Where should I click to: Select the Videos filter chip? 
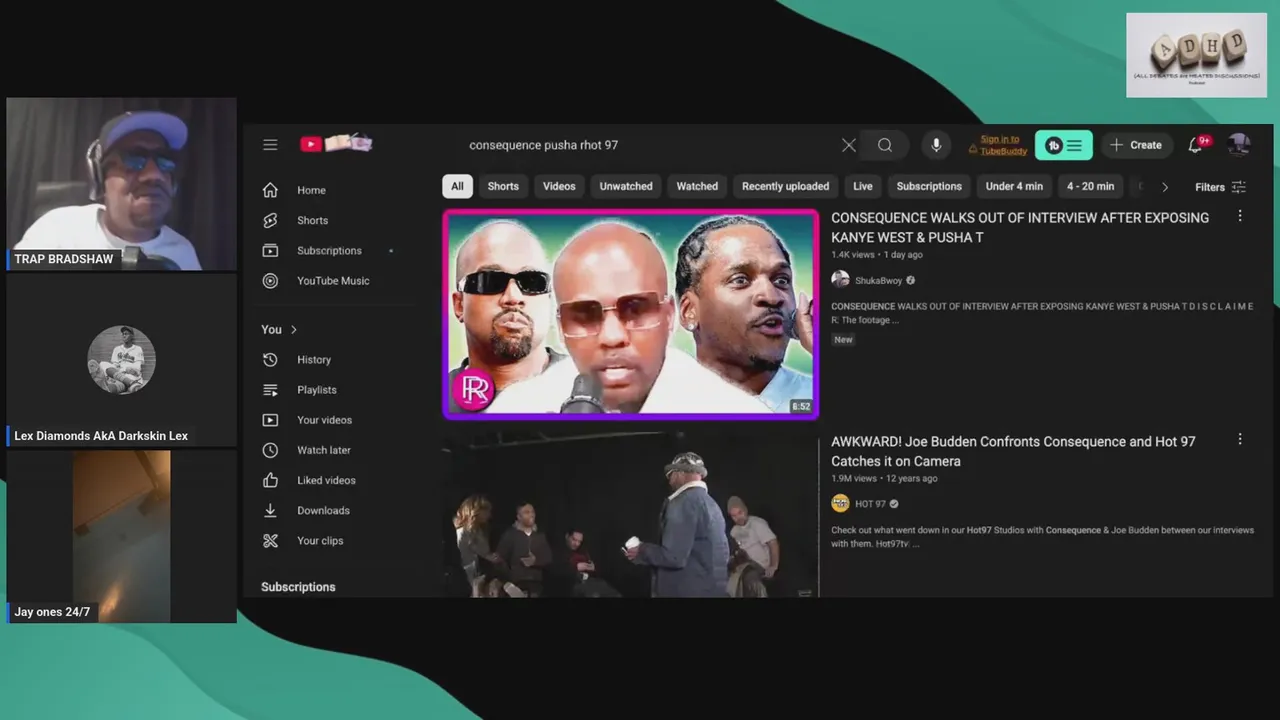[x=559, y=186]
